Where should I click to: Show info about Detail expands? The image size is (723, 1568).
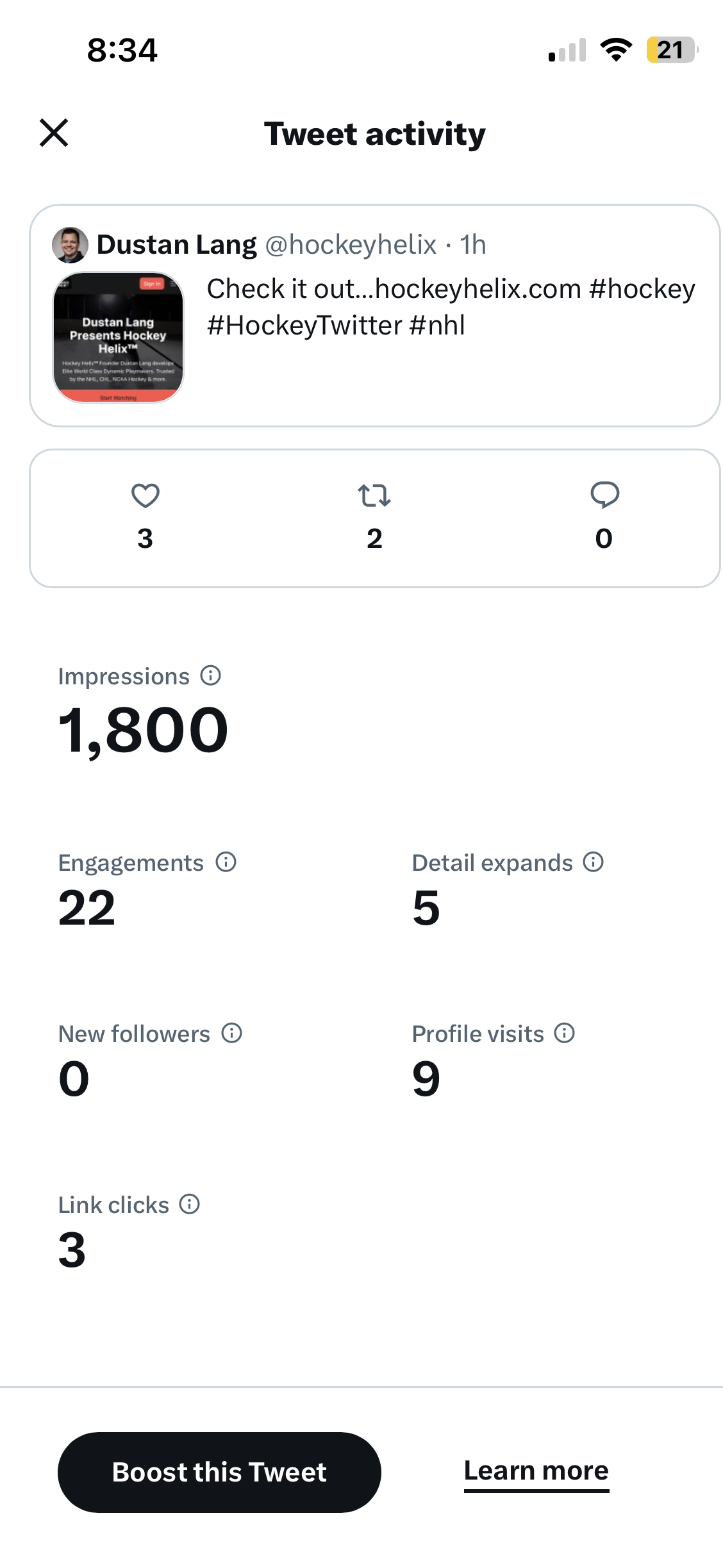pyautogui.click(x=594, y=862)
